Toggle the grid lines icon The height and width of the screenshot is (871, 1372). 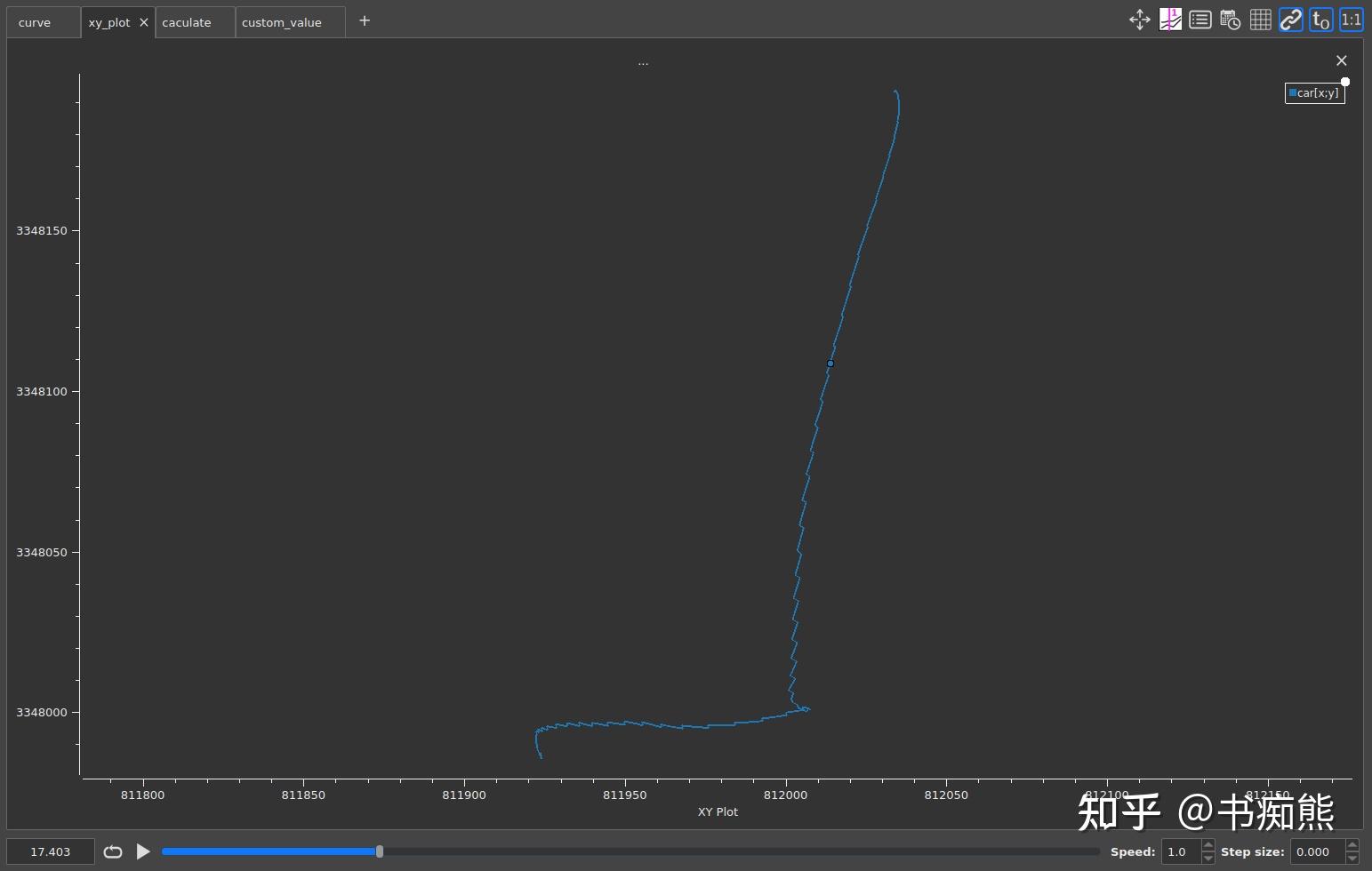pos(1260,20)
